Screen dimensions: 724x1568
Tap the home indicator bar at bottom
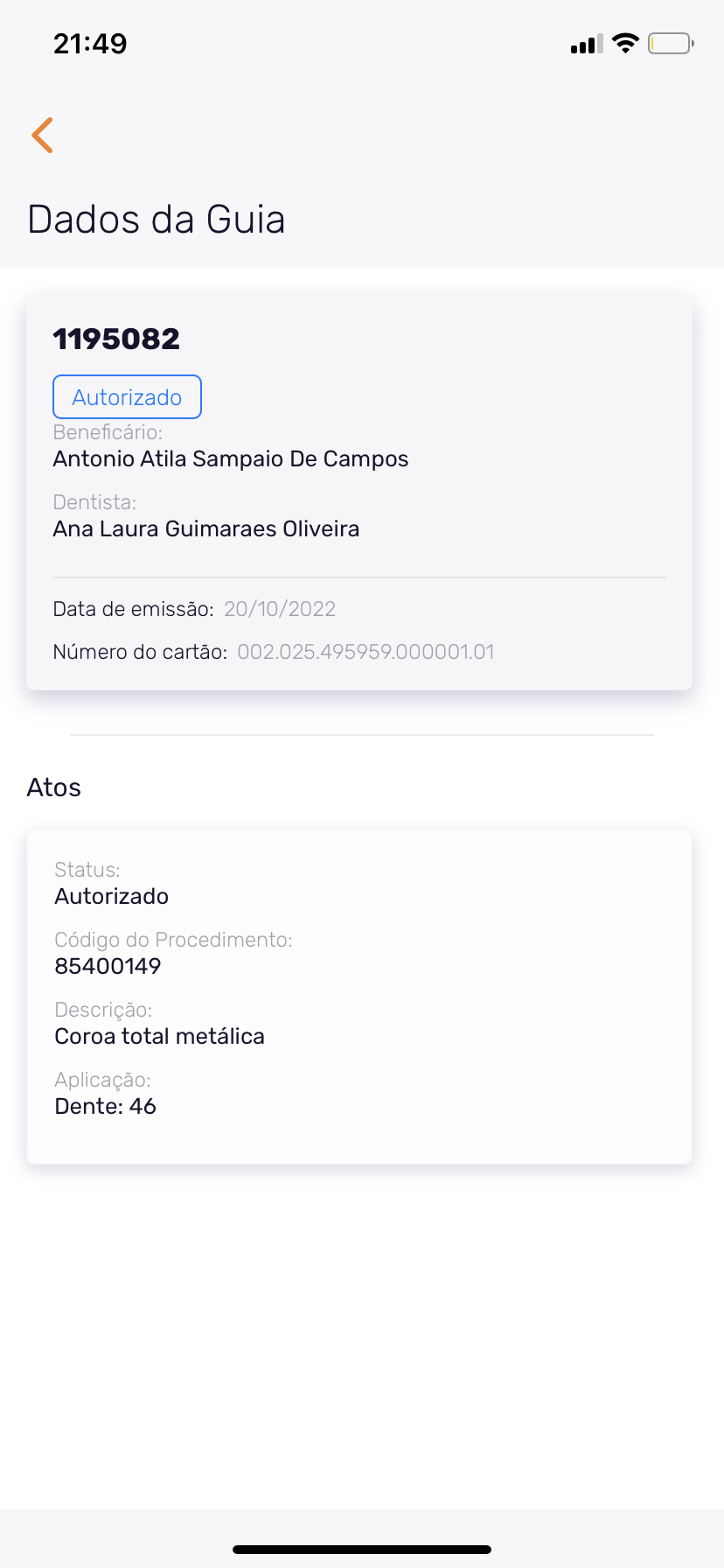pyautogui.click(x=362, y=1549)
